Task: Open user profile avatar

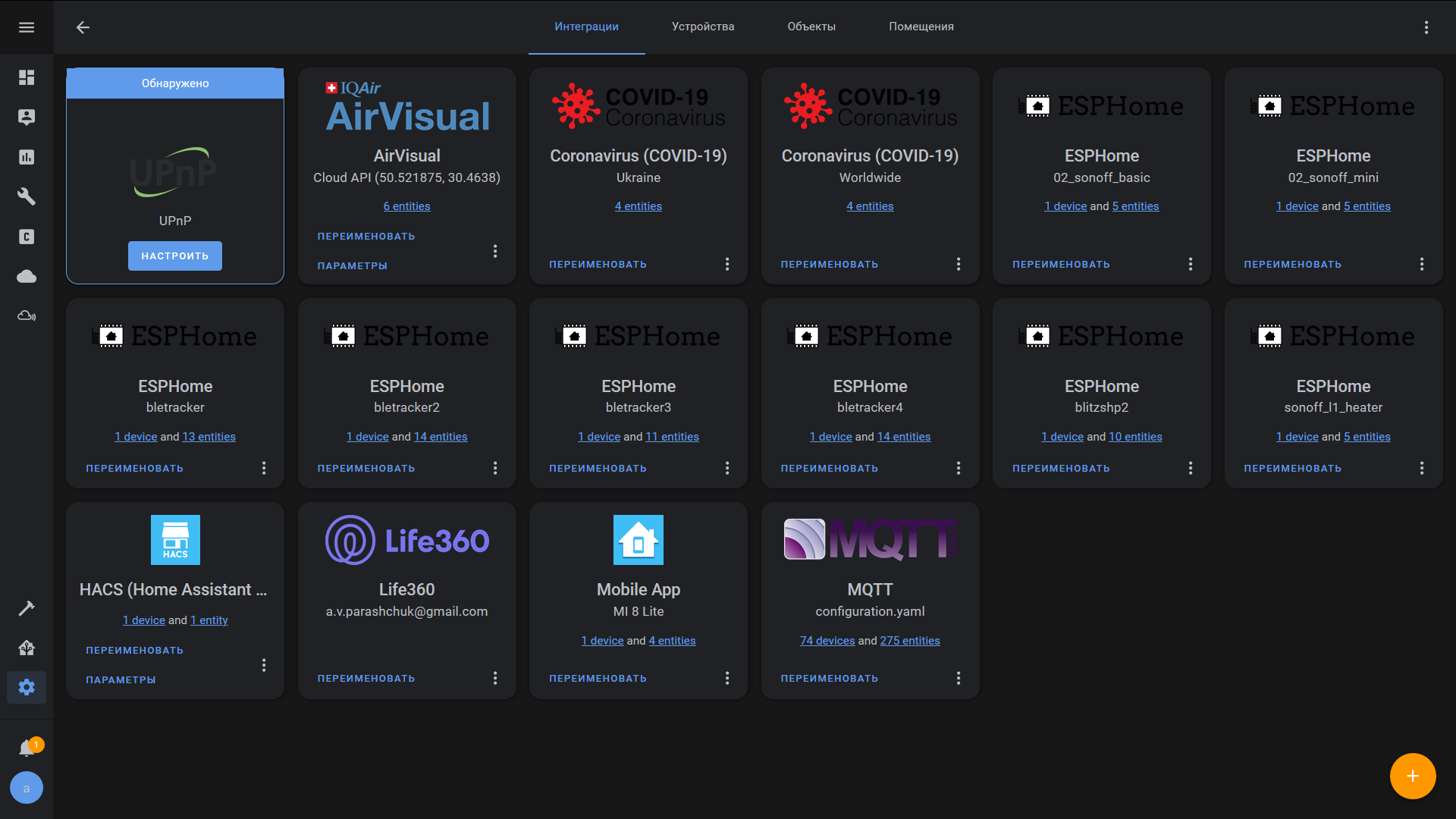Action: [x=27, y=788]
